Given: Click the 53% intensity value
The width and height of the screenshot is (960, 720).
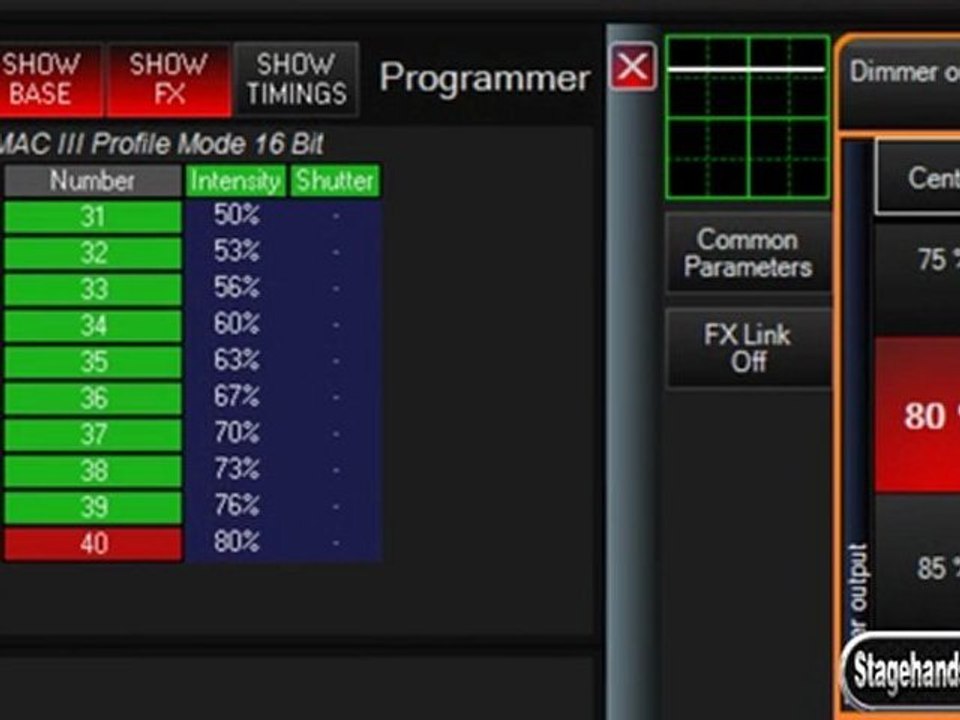Looking at the screenshot, I should coord(237,252).
